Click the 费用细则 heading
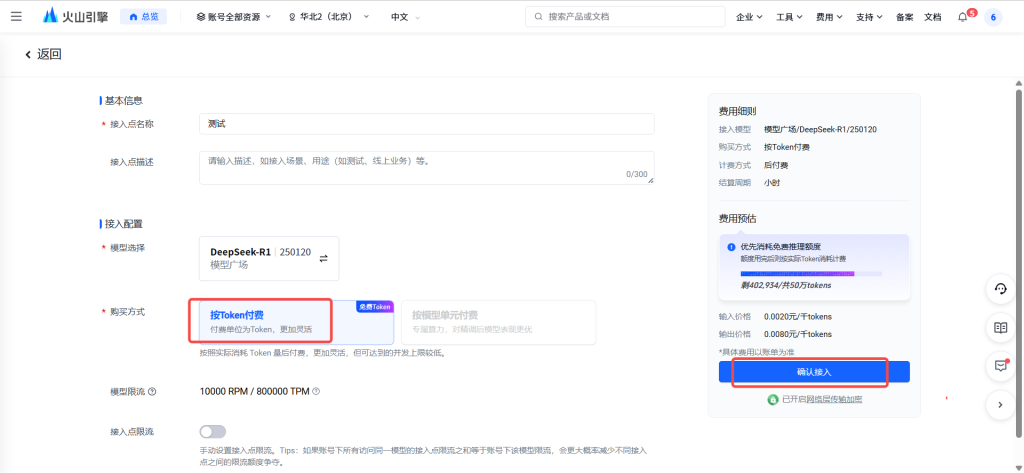Screen dimensions: 1024x473 click(x=737, y=112)
